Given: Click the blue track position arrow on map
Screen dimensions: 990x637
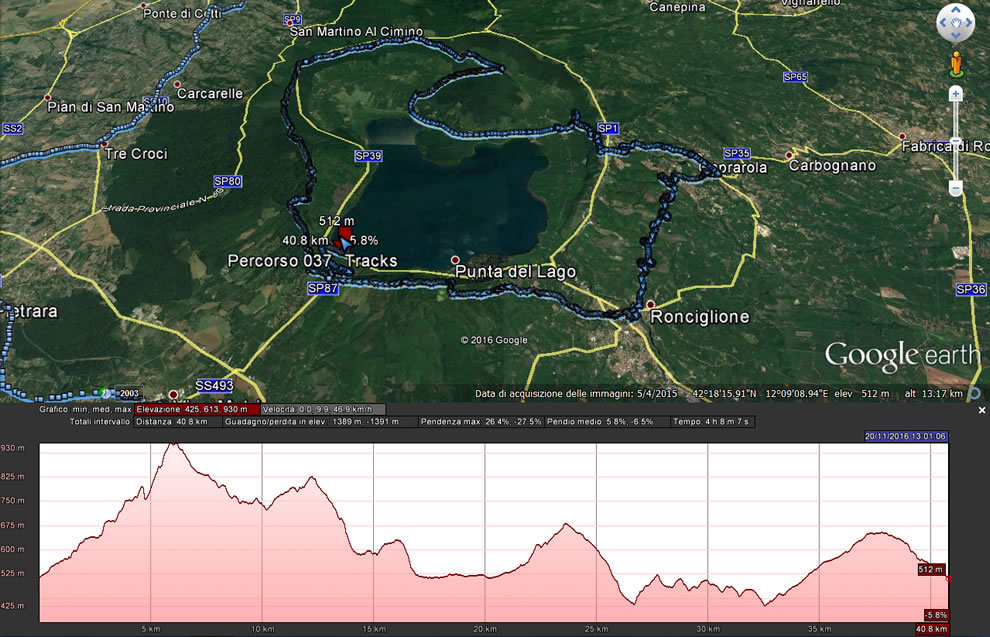Looking at the screenshot, I should (x=343, y=243).
